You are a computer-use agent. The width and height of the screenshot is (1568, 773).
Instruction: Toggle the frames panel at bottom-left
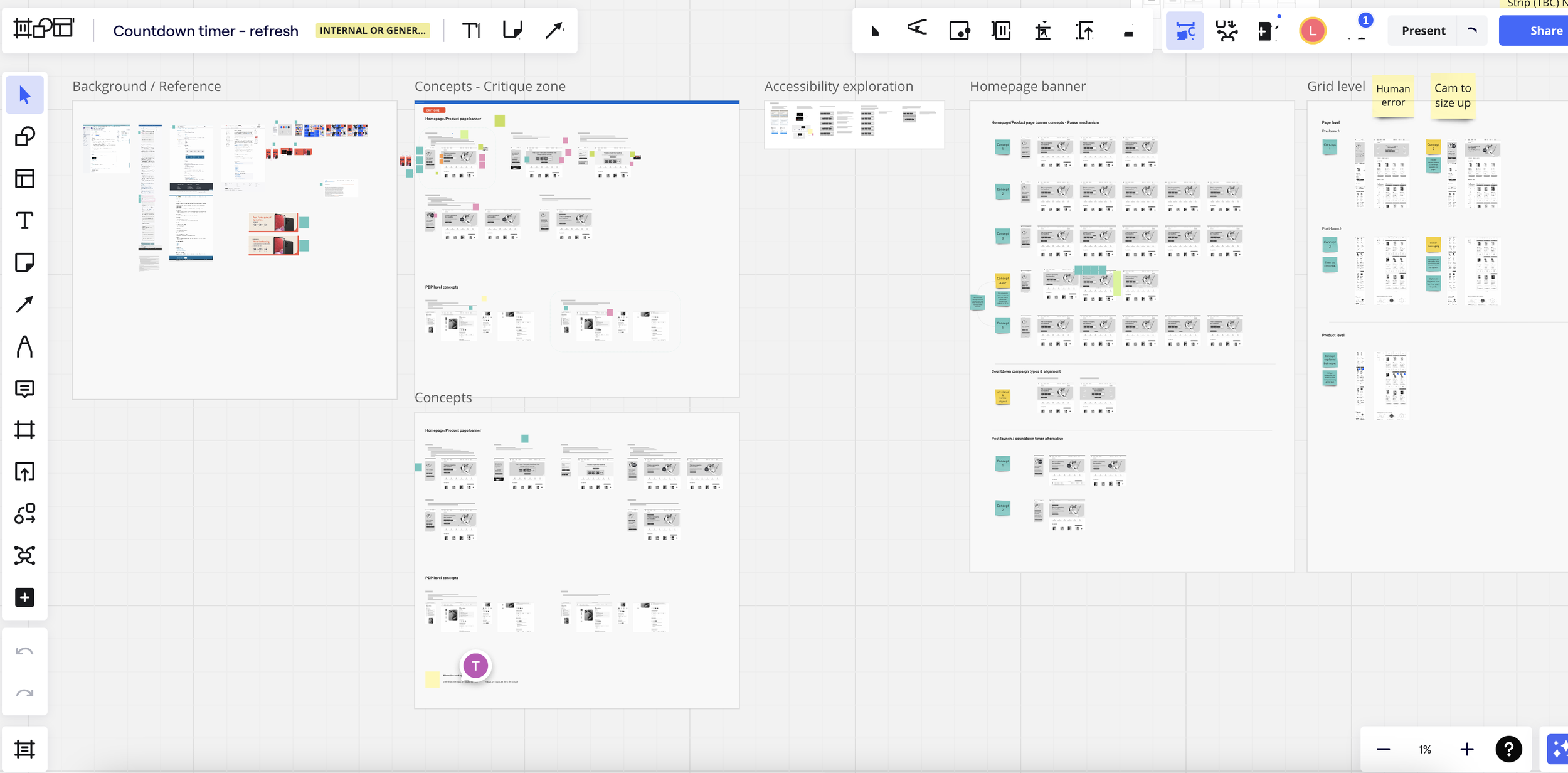(x=24, y=749)
